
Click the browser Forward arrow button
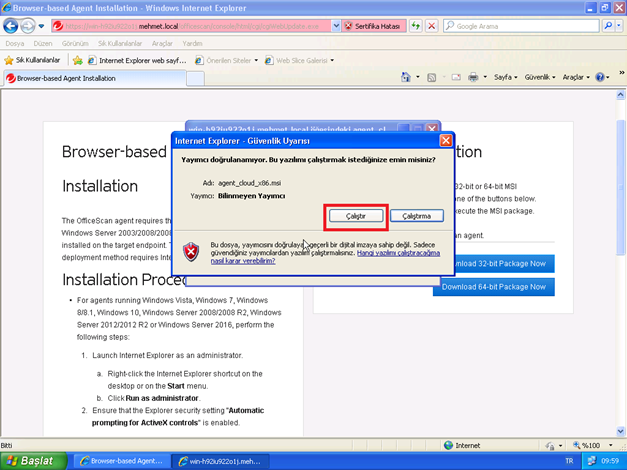(28, 26)
